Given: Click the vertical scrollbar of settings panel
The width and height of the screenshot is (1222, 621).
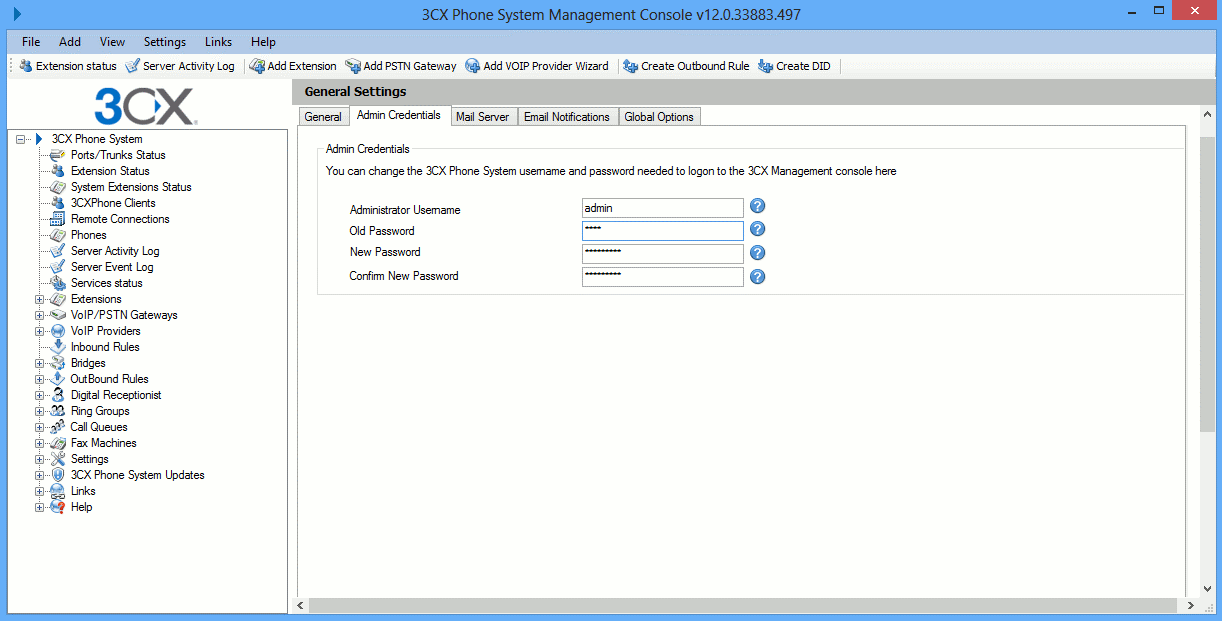Looking at the screenshot, I should point(1207,285).
